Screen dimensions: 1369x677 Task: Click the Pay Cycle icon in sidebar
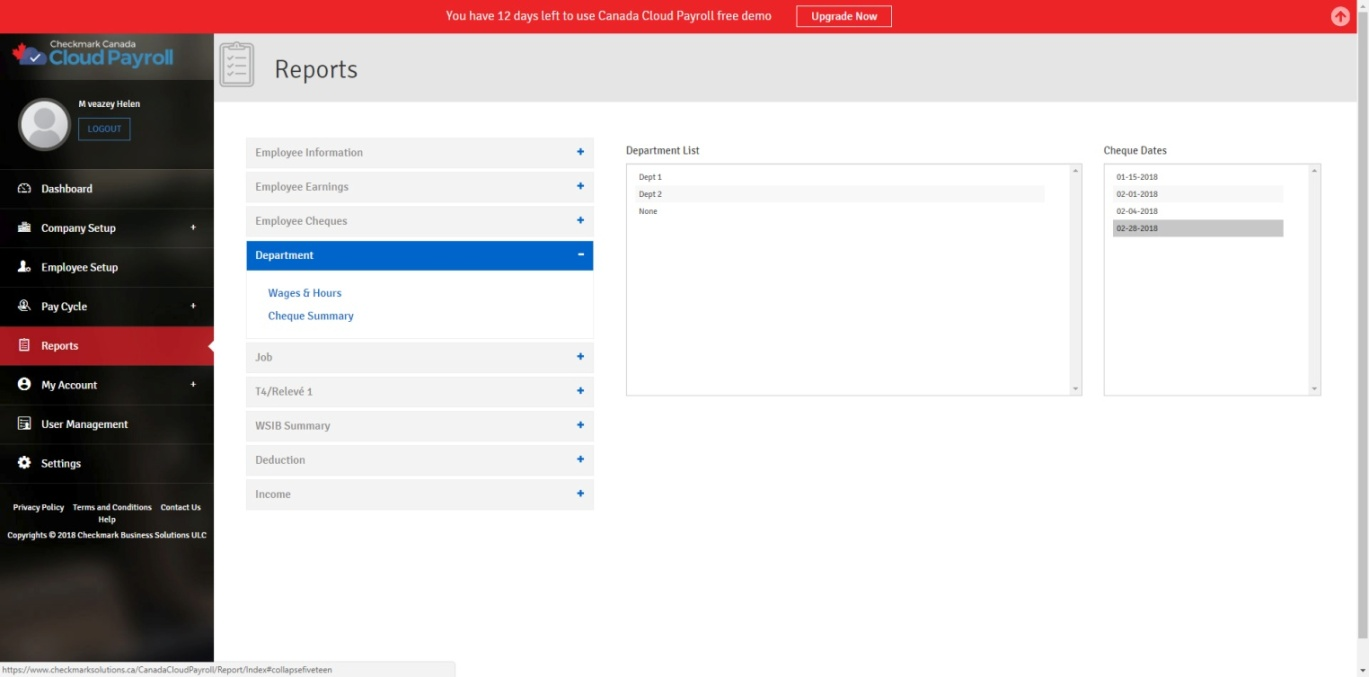[x=25, y=306]
